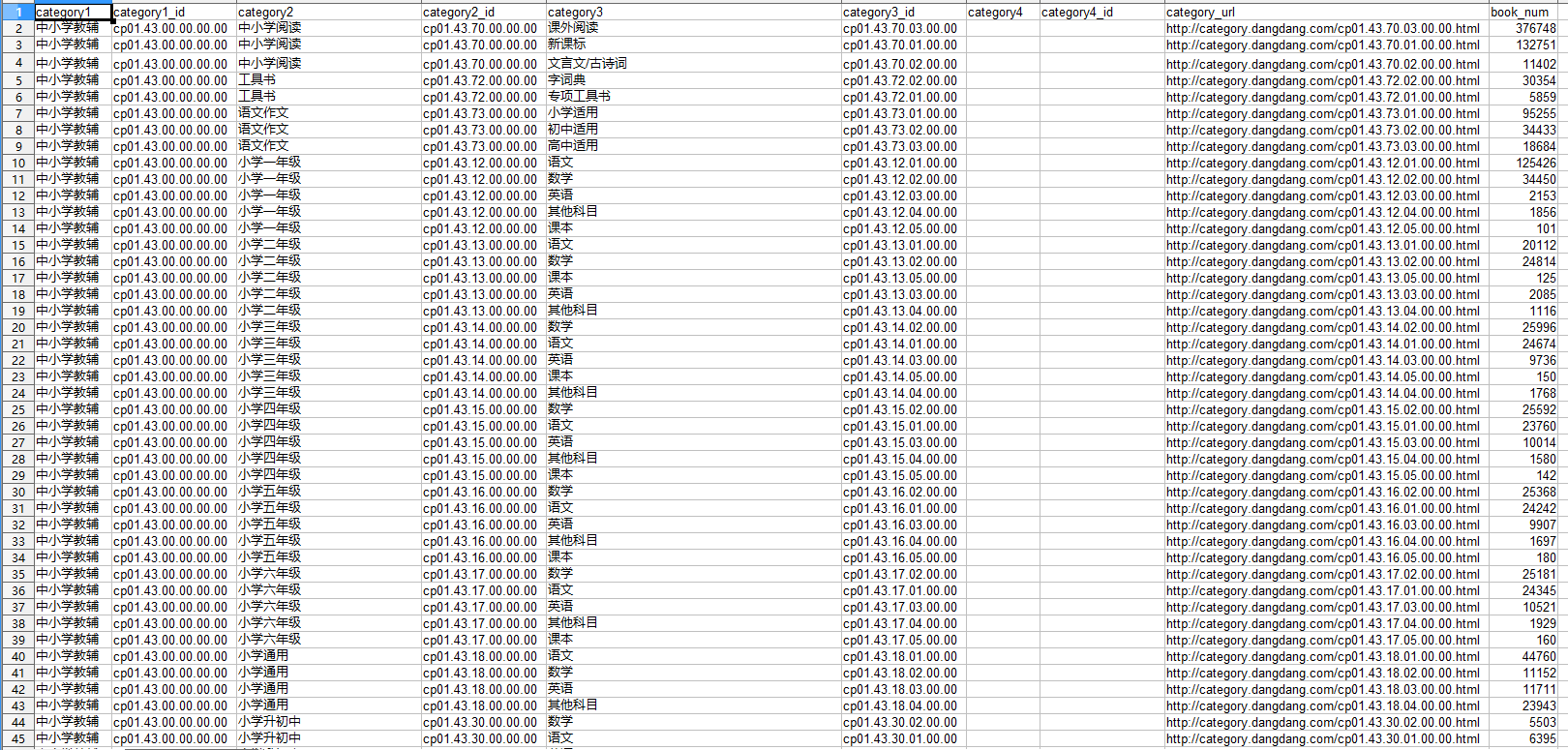Click category3_id cell cp01.43.18.04.00.00
This screenshot has height=750, width=1568.
pyautogui.click(x=904, y=705)
